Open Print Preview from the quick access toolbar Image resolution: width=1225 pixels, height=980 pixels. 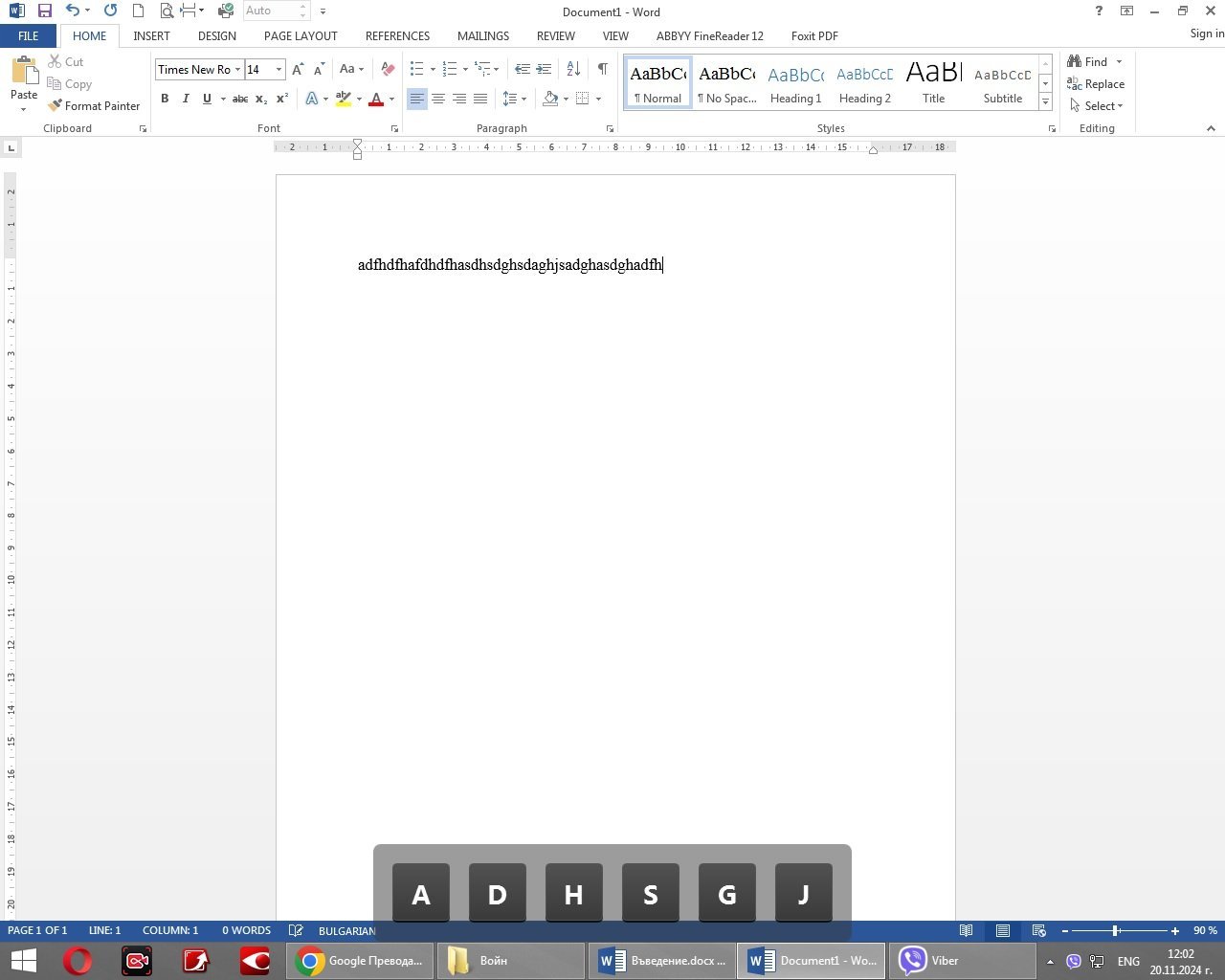(167, 11)
